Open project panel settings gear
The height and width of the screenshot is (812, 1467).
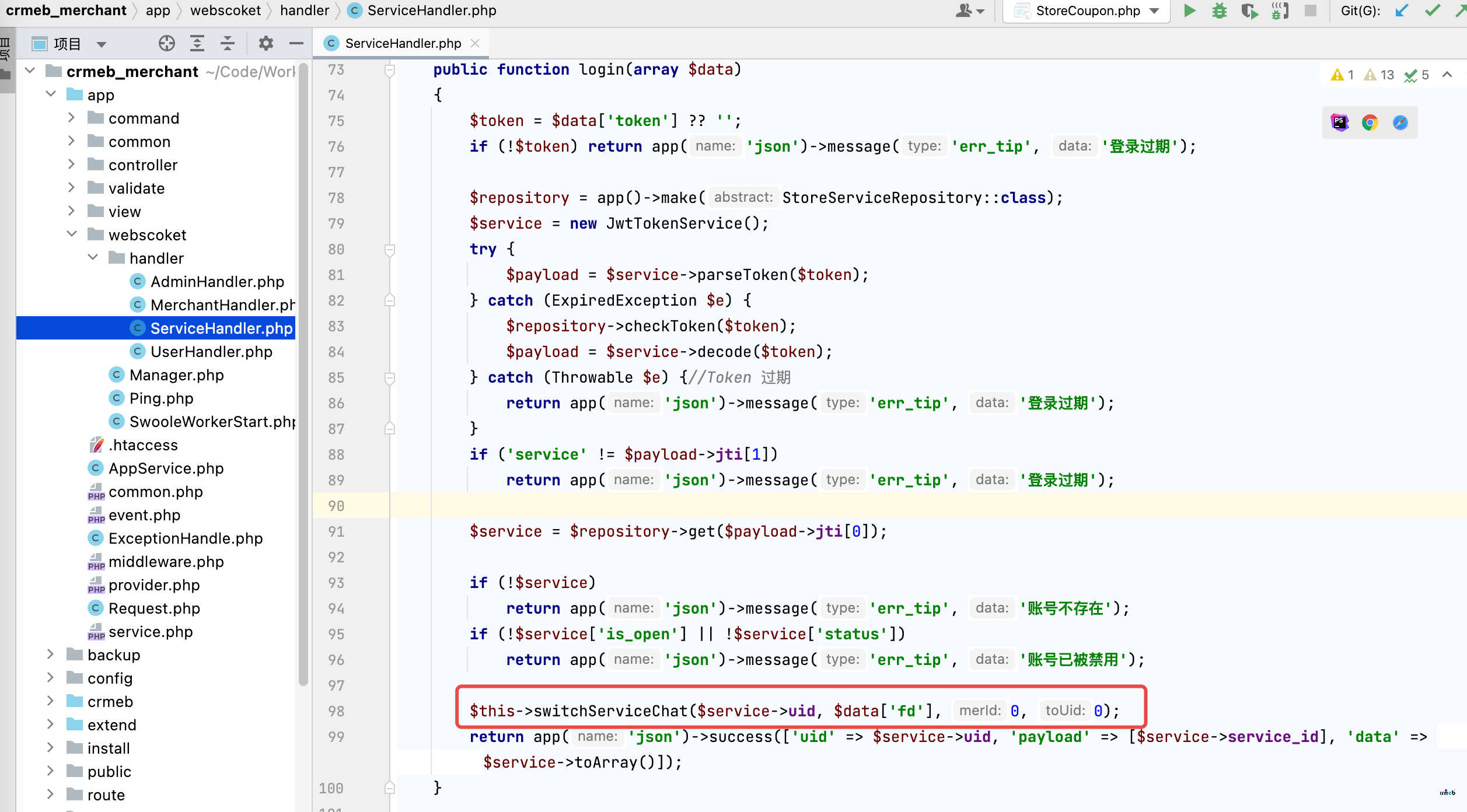tap(266, 43)
